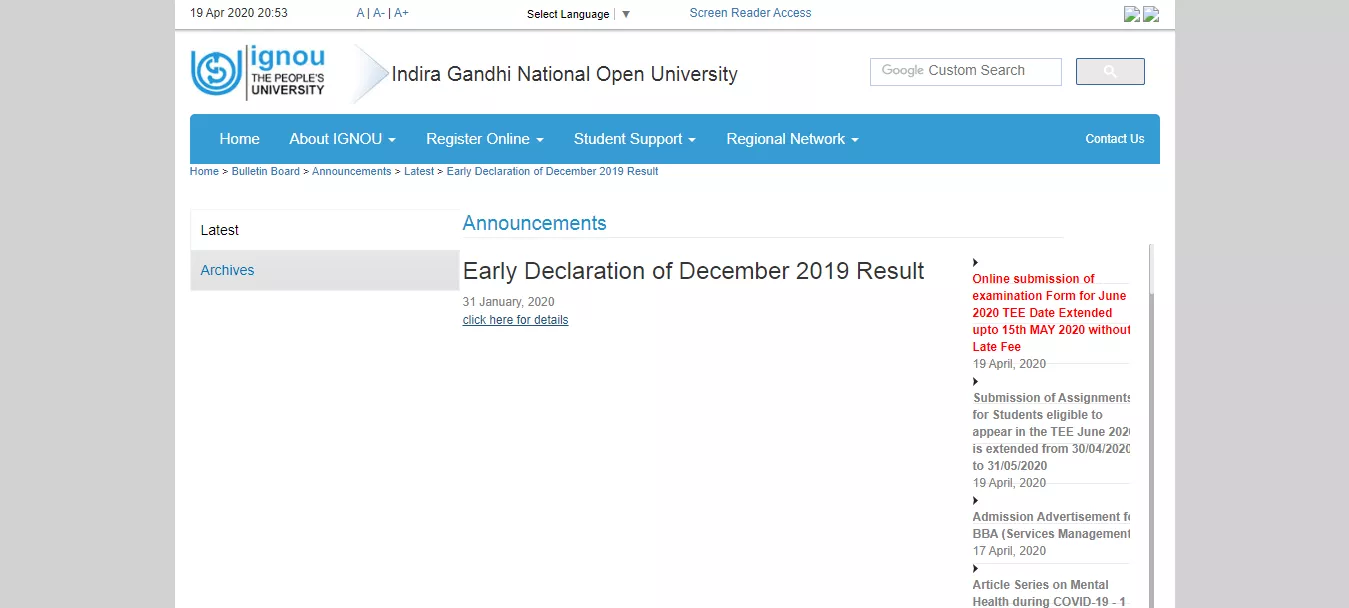Switch to the Archives sidebar tab
1349x608 pixels.
227,270
